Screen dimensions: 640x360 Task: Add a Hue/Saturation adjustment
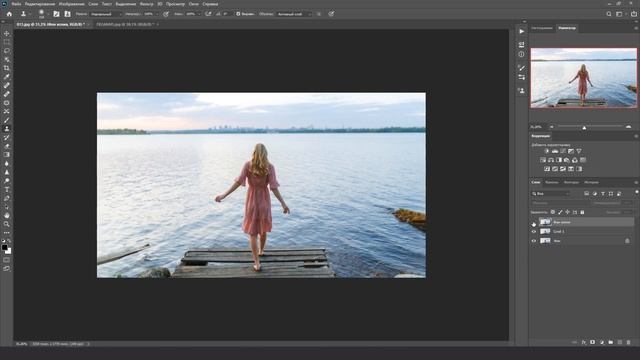543,160
